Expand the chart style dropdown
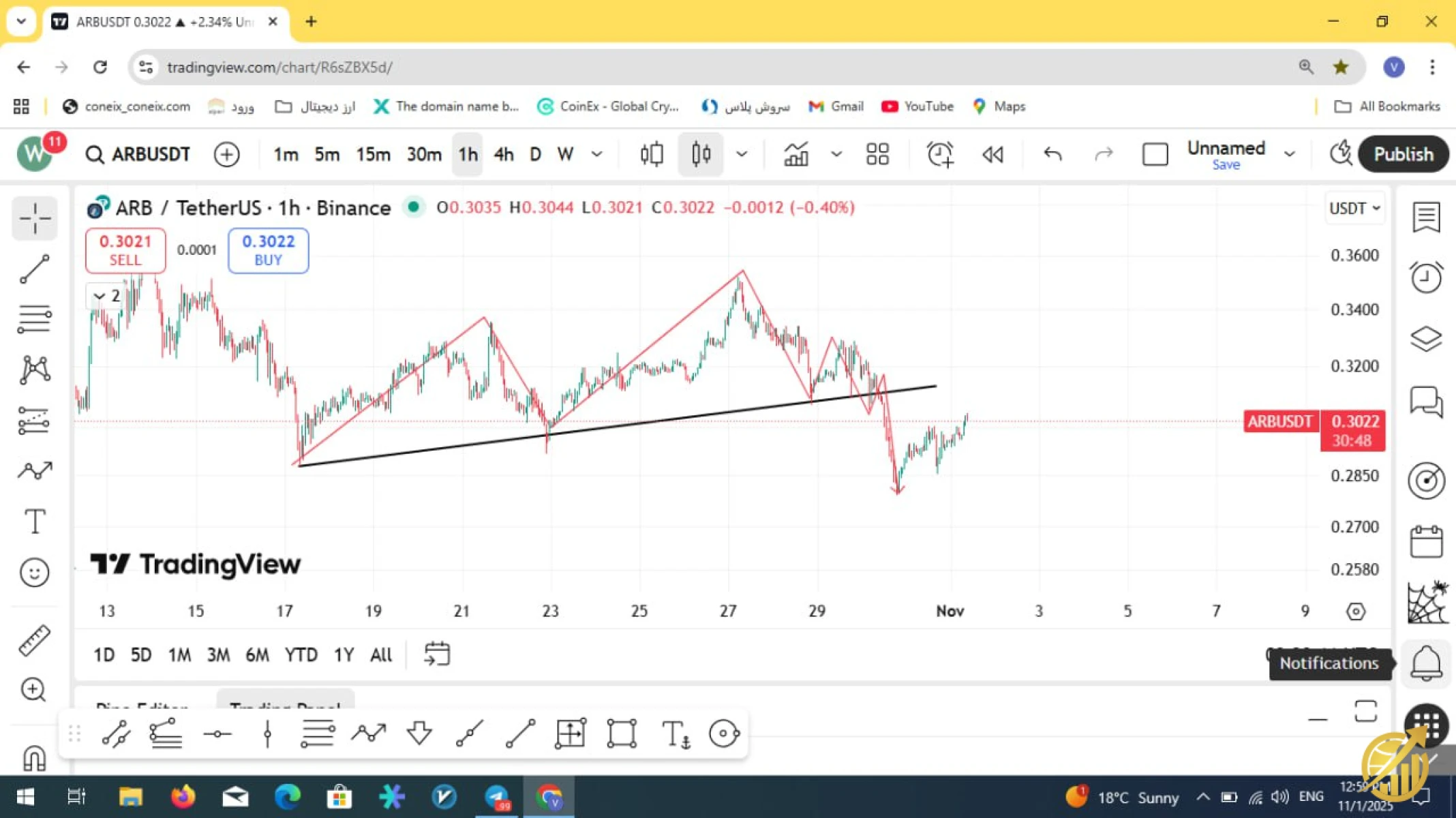The width and height of the screenshot is (1456, 818). click(x=742, y=155)
